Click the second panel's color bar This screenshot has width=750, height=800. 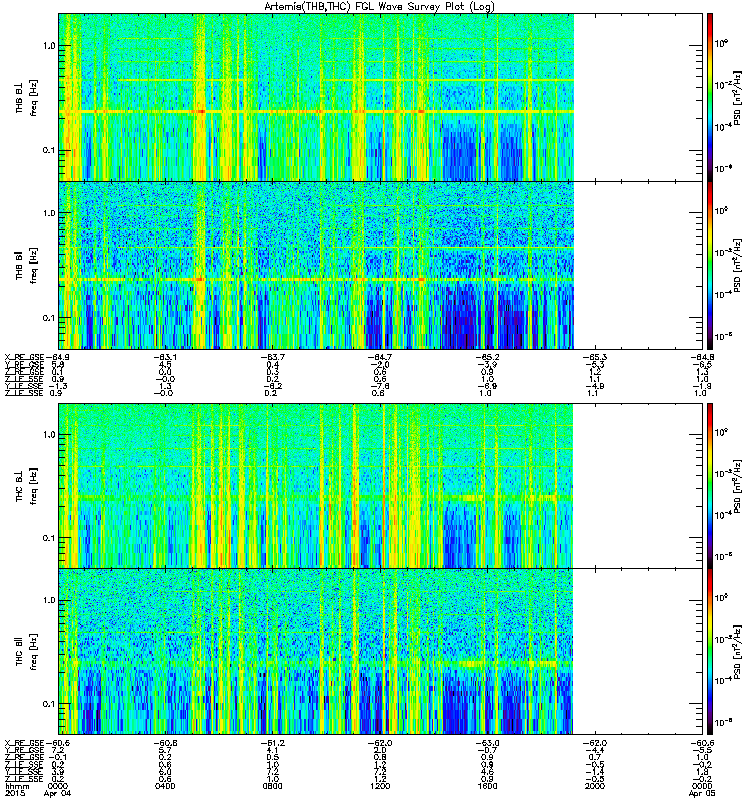tap(710, 265)
